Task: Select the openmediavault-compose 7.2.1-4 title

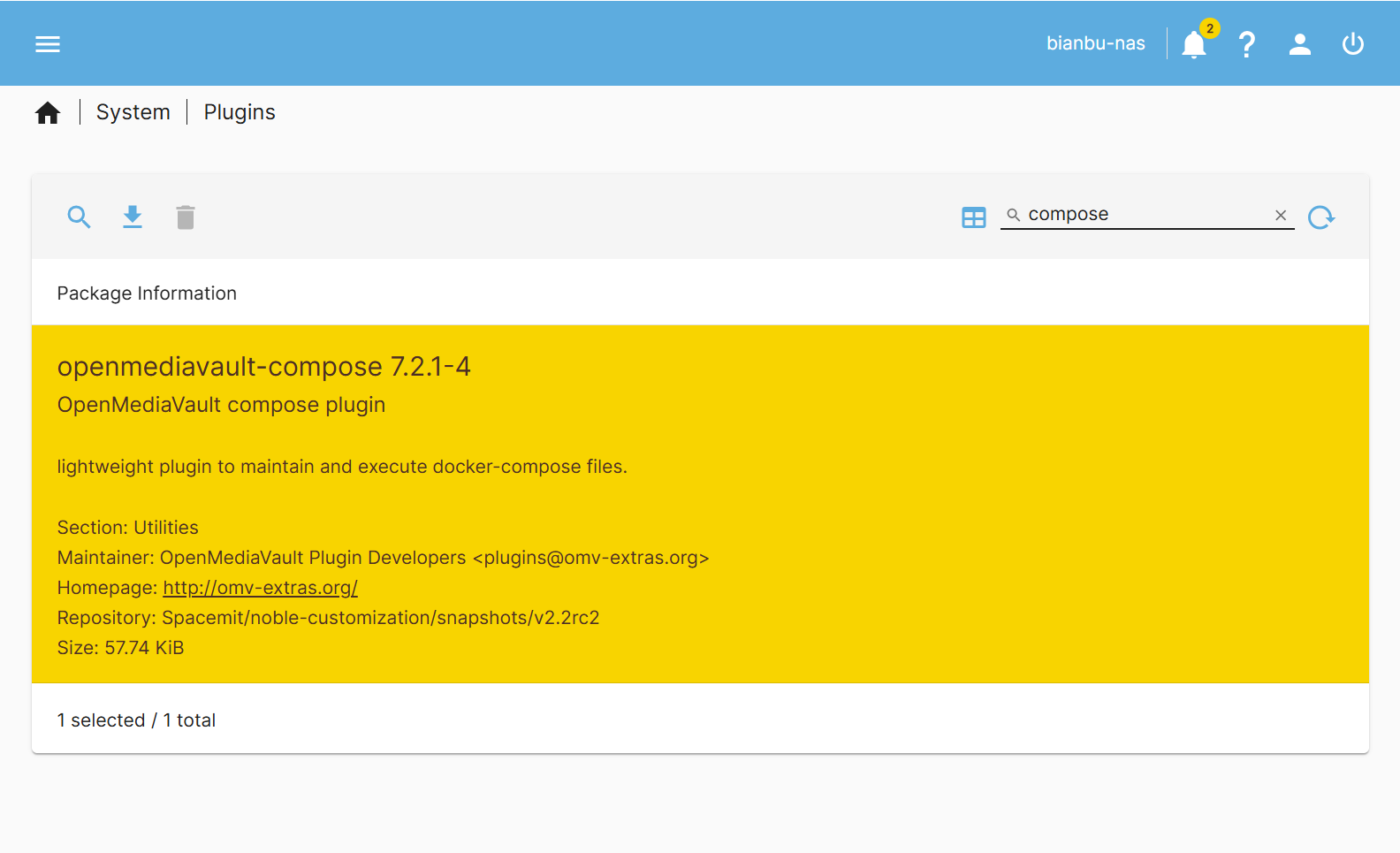Action: (x=264, y=366)
